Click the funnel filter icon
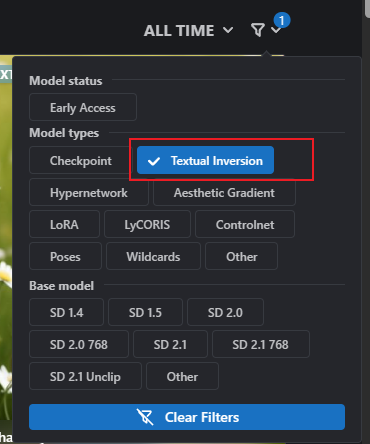 258,30
